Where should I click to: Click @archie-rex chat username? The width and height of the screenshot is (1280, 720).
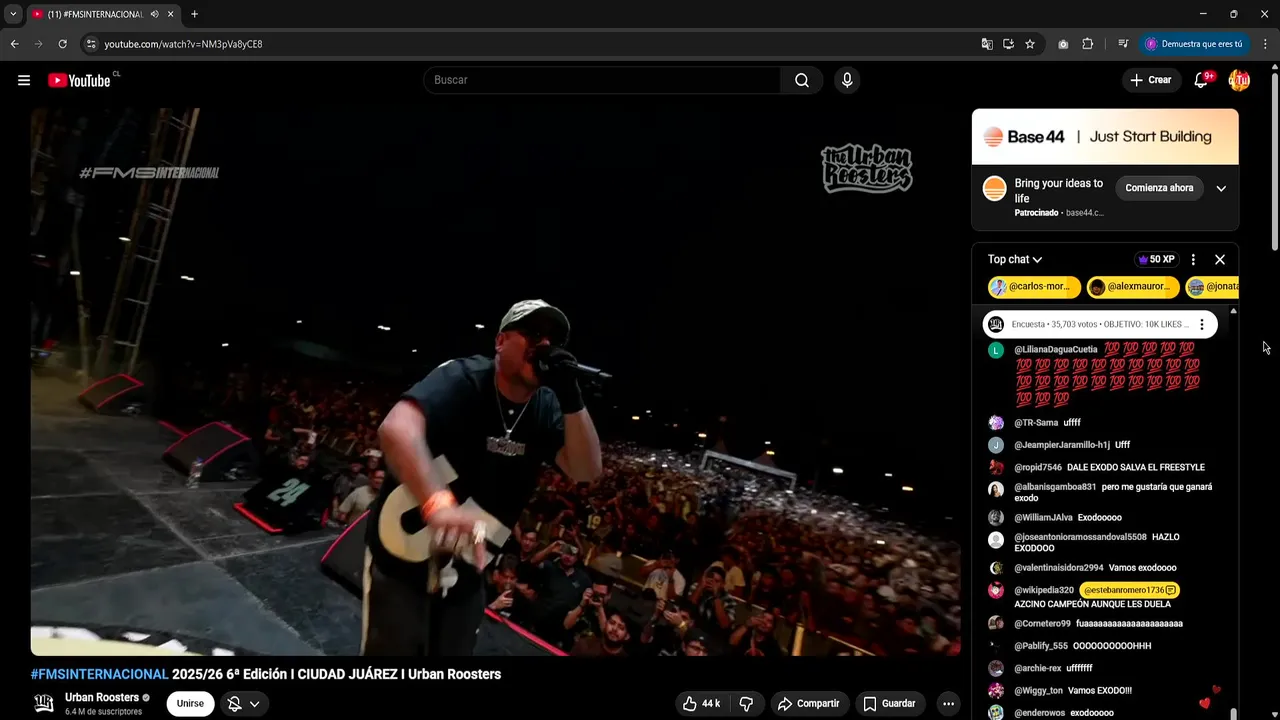(x=1037, y=669)
